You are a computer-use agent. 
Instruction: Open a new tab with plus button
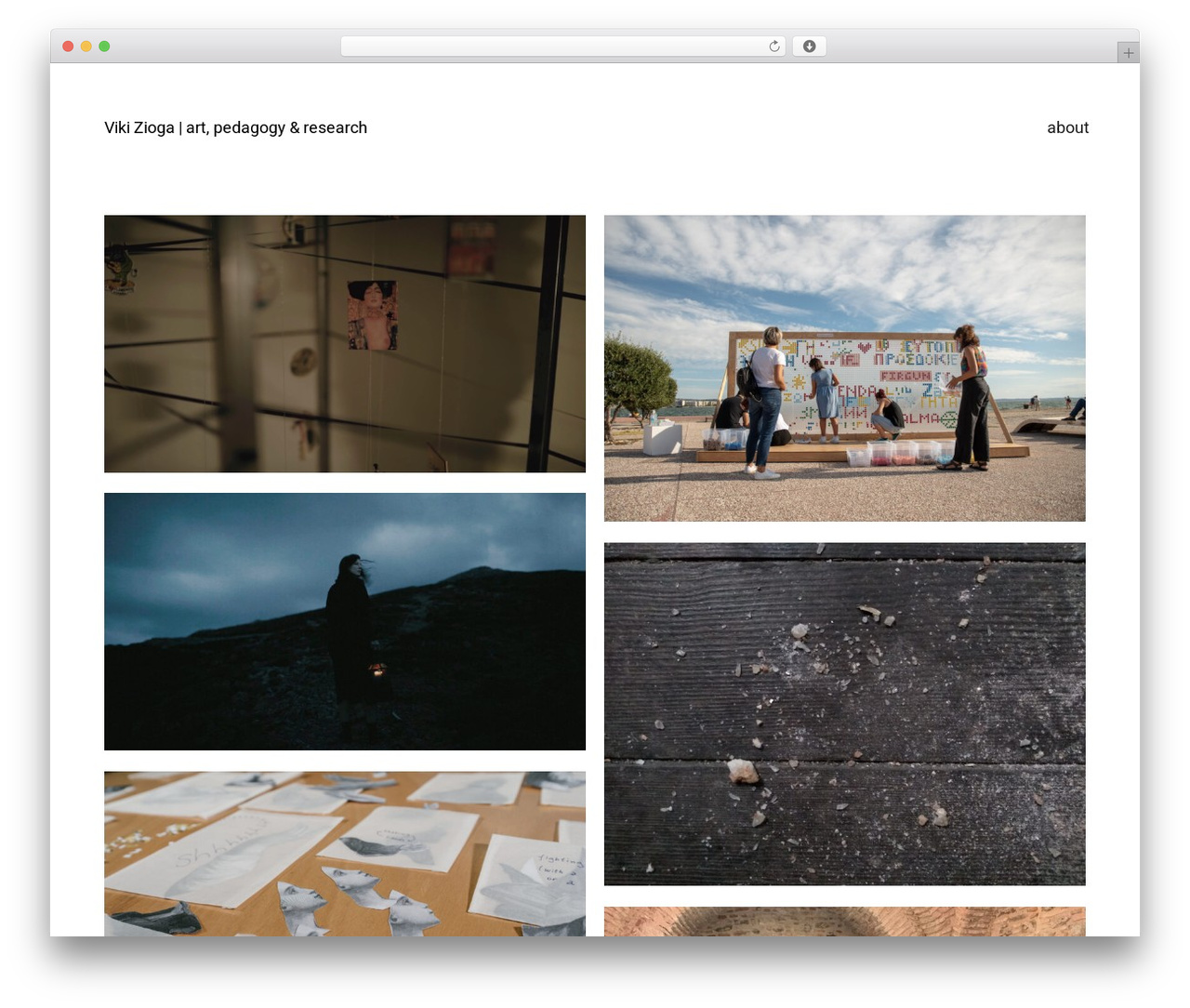click(x=1128, y=53)
